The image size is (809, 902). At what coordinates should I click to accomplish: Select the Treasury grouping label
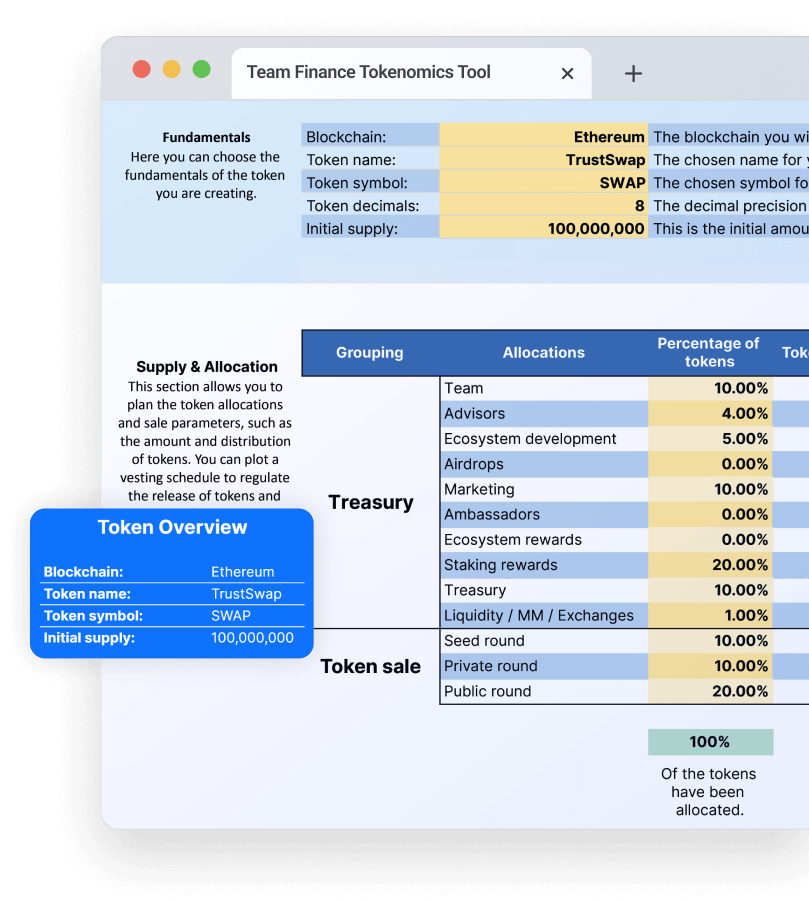(370, 502)
